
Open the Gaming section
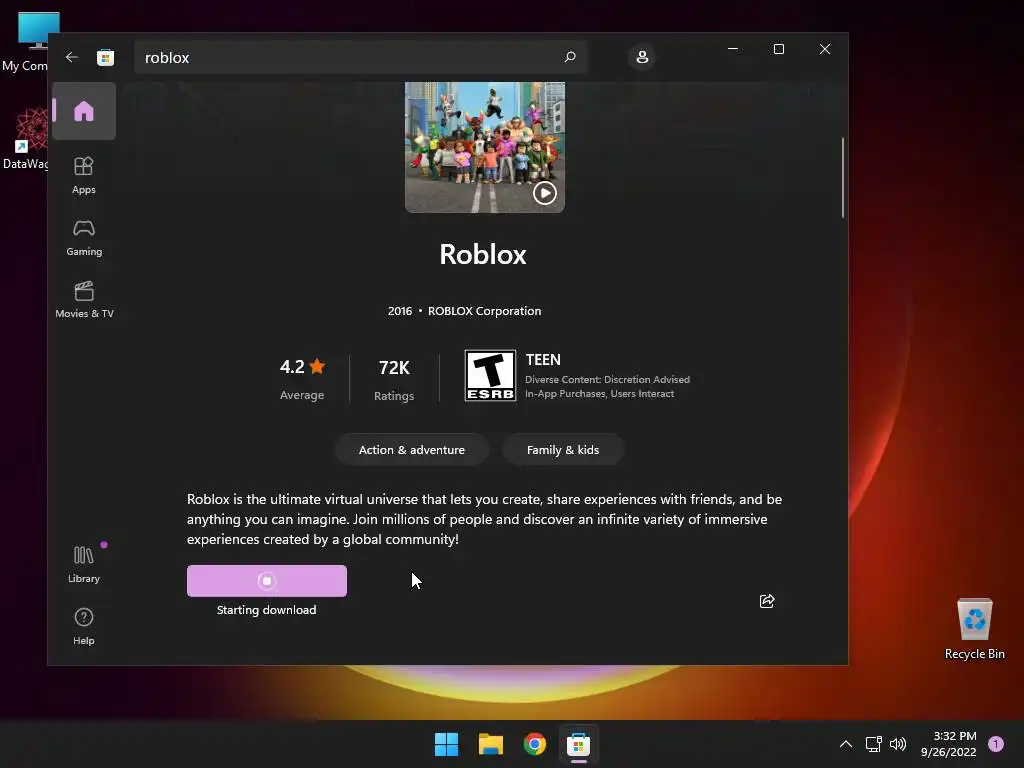point(84,238)
